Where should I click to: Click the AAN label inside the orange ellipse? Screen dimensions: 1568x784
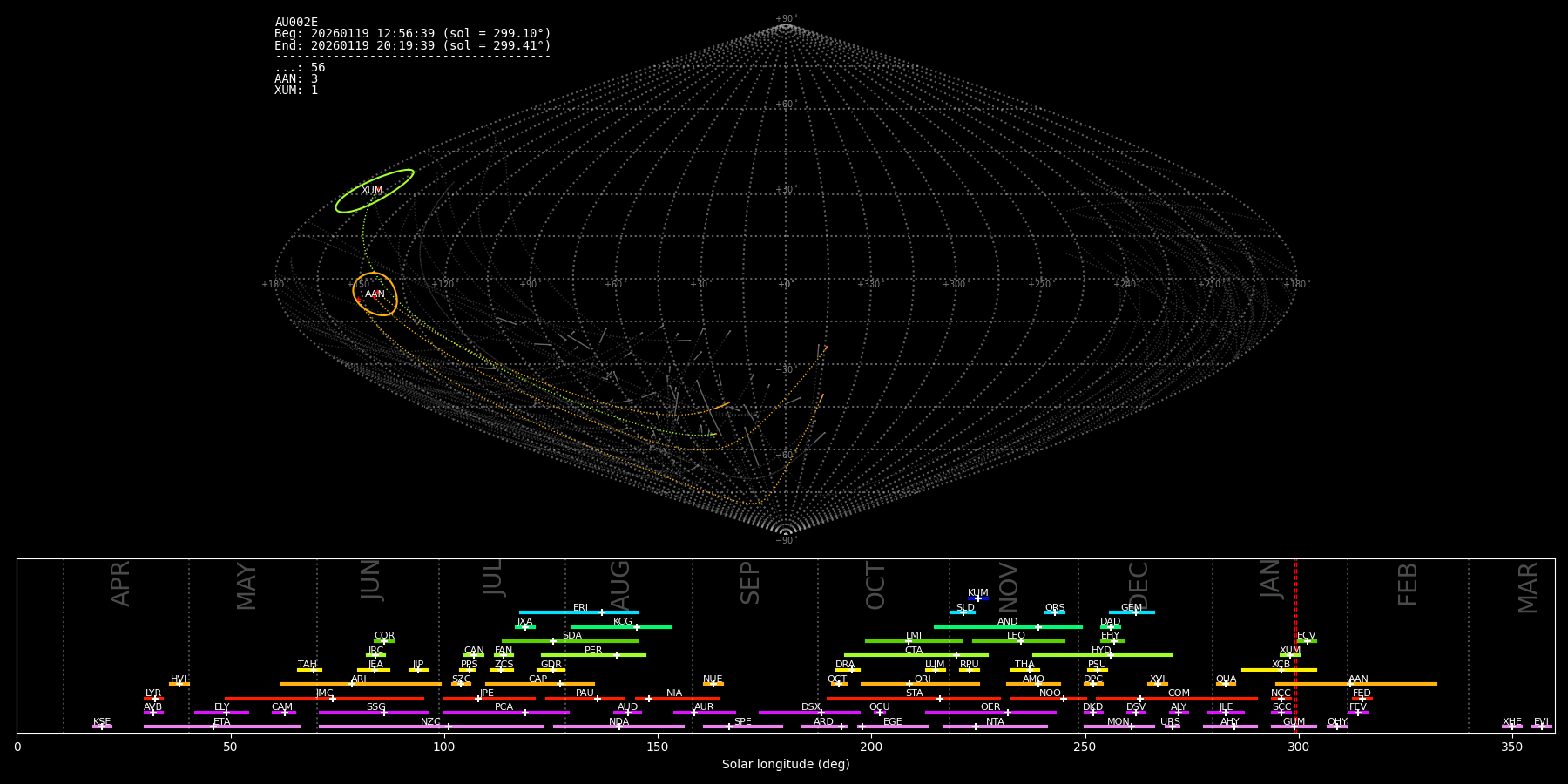[375, 294]
